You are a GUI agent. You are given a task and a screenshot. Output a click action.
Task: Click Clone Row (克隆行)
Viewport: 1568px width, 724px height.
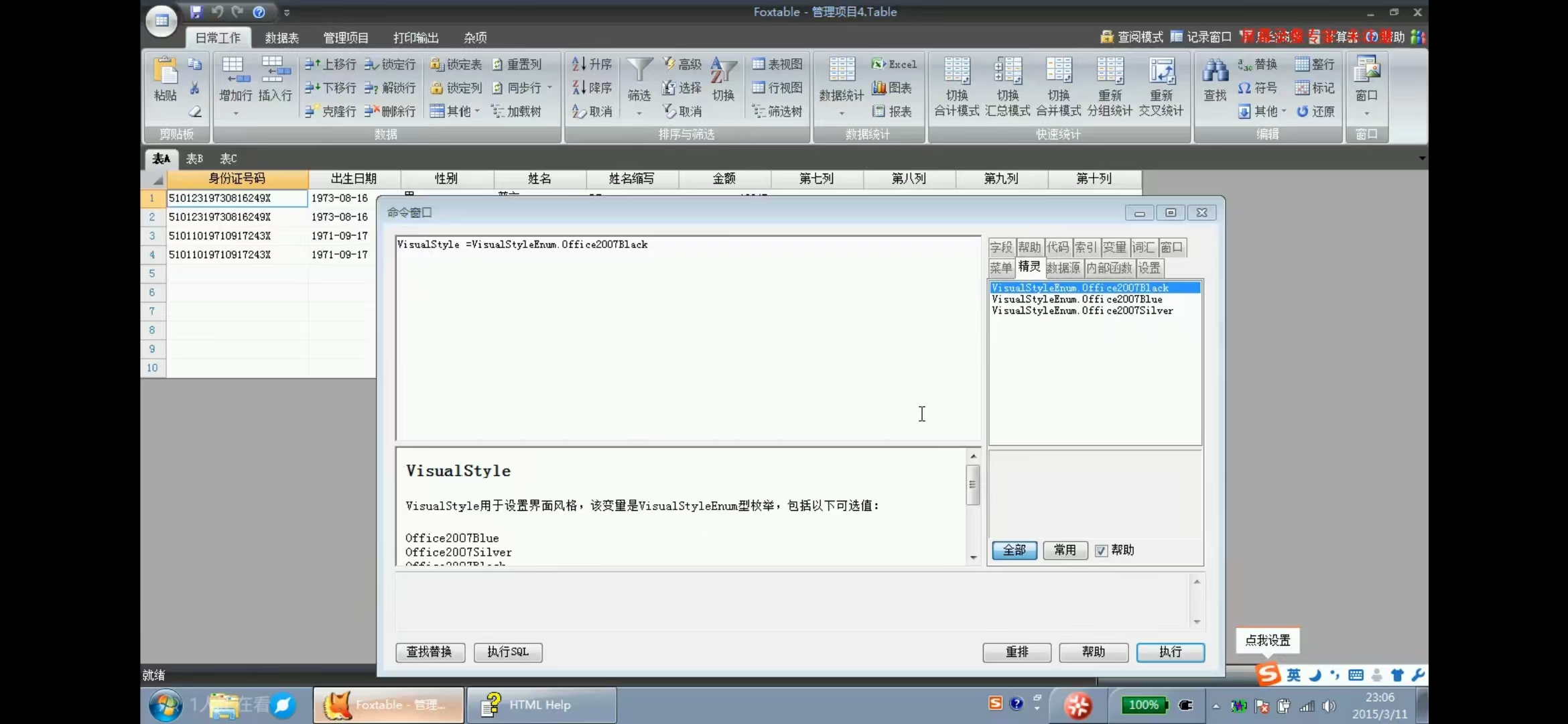point(330,111)
